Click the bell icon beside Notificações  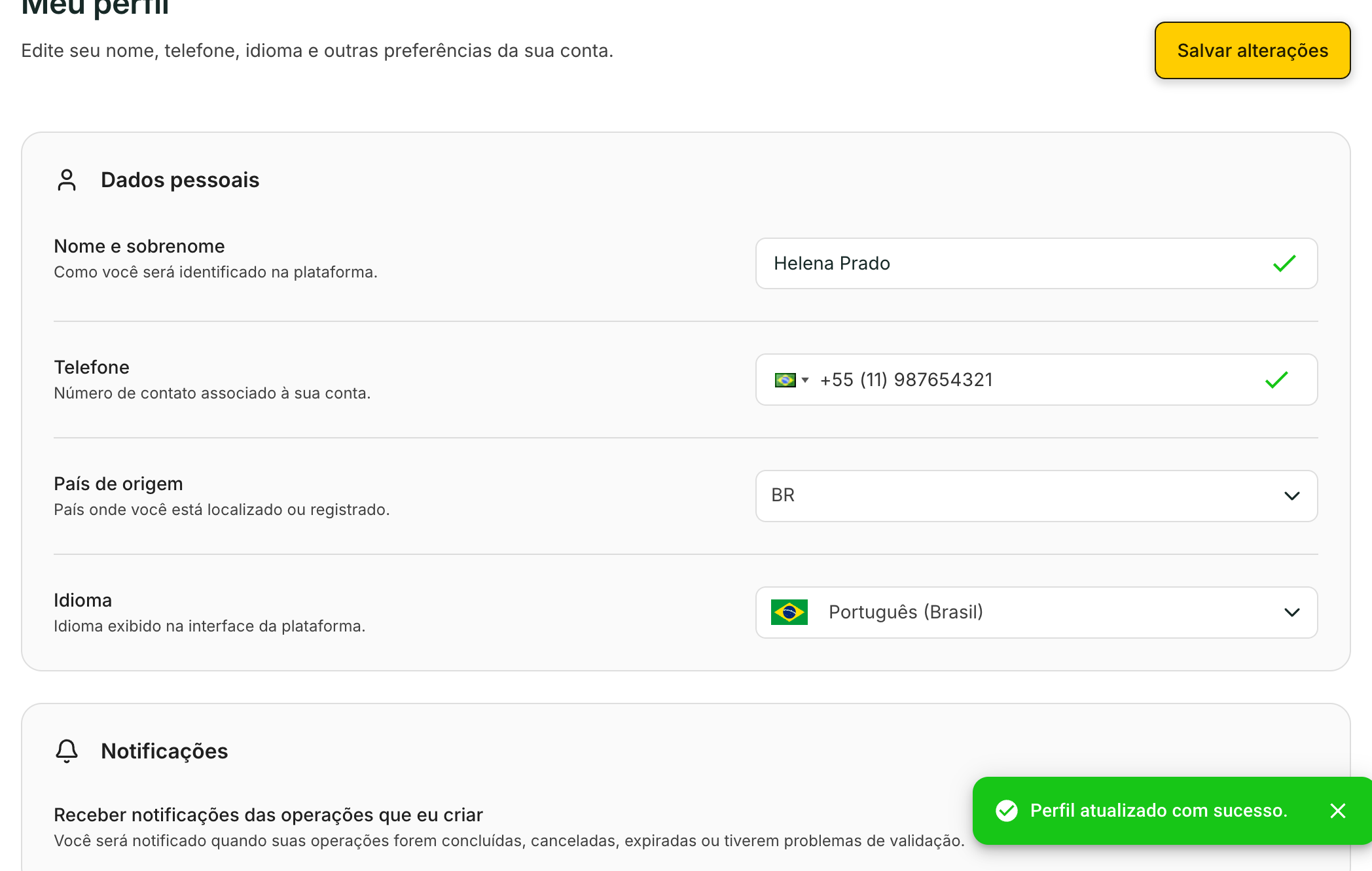(x=67, y=751)
